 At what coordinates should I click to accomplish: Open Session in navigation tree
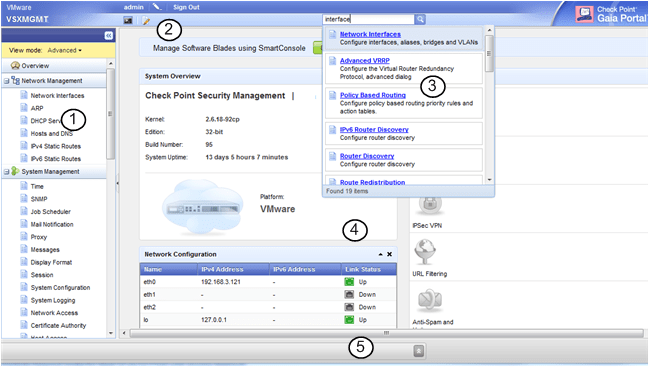(x=42, y=275)
